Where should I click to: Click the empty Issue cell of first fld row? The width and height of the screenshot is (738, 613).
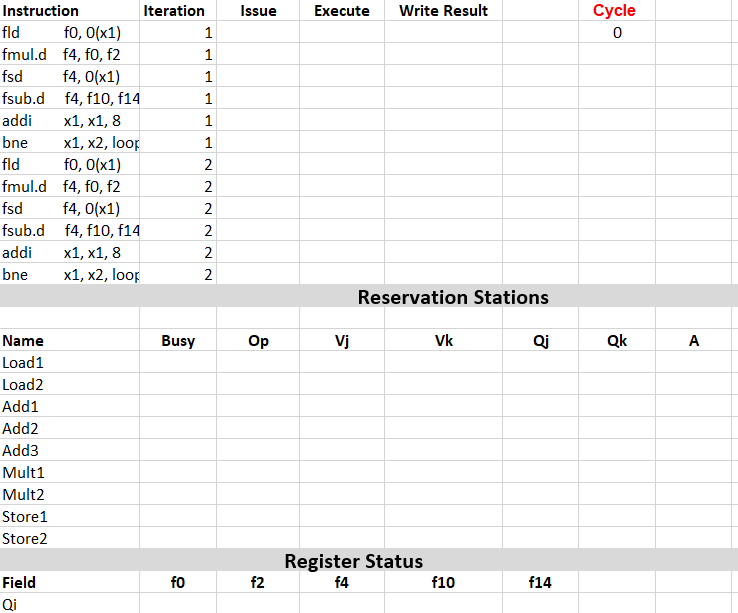(x=258, y=32)
